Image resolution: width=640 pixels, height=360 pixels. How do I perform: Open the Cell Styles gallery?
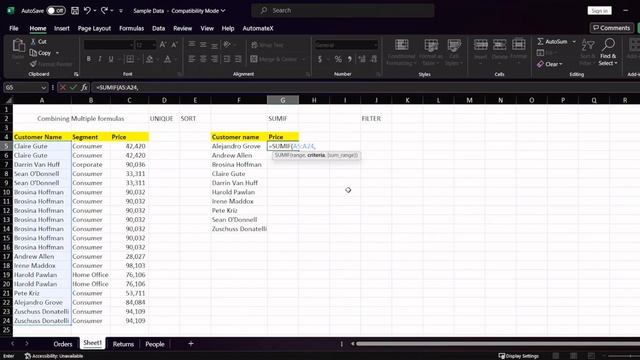tap(453, 52)
